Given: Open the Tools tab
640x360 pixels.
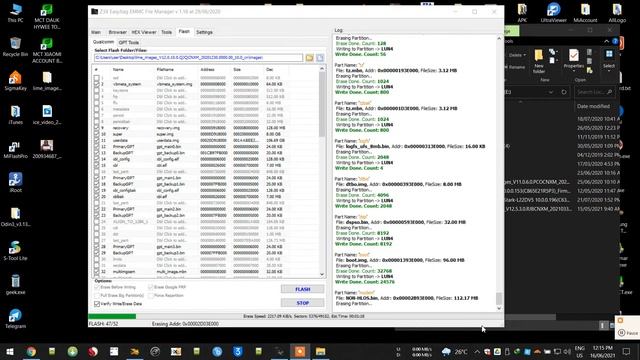Looking at the screenshot, I should pyautogui.click(x=167, y=32).
